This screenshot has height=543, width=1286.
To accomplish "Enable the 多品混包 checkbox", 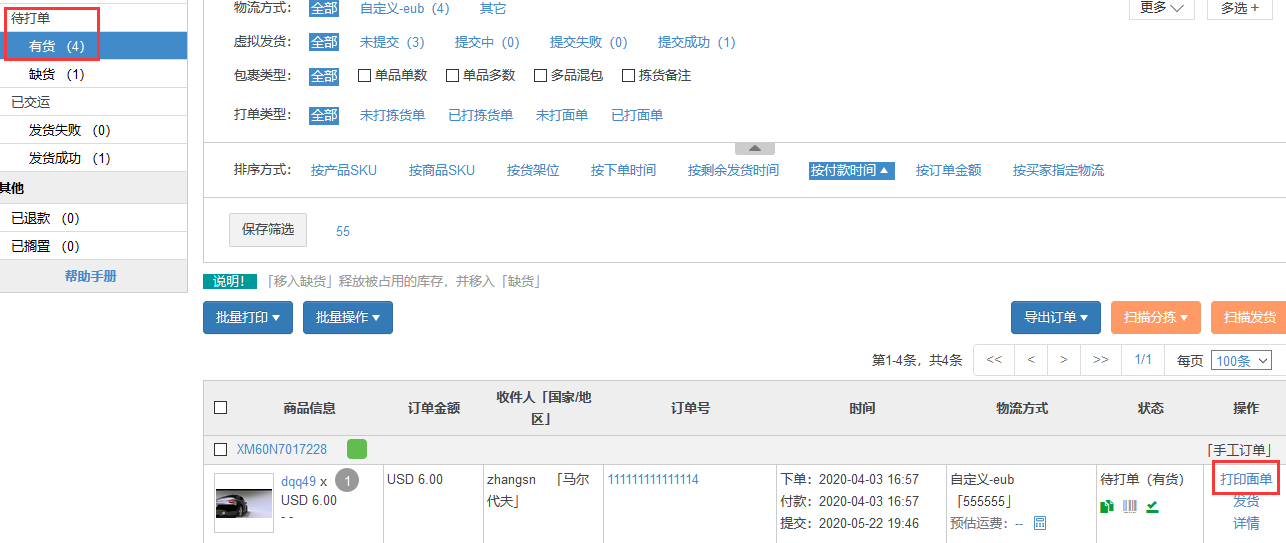I will (x=541, y=76).
